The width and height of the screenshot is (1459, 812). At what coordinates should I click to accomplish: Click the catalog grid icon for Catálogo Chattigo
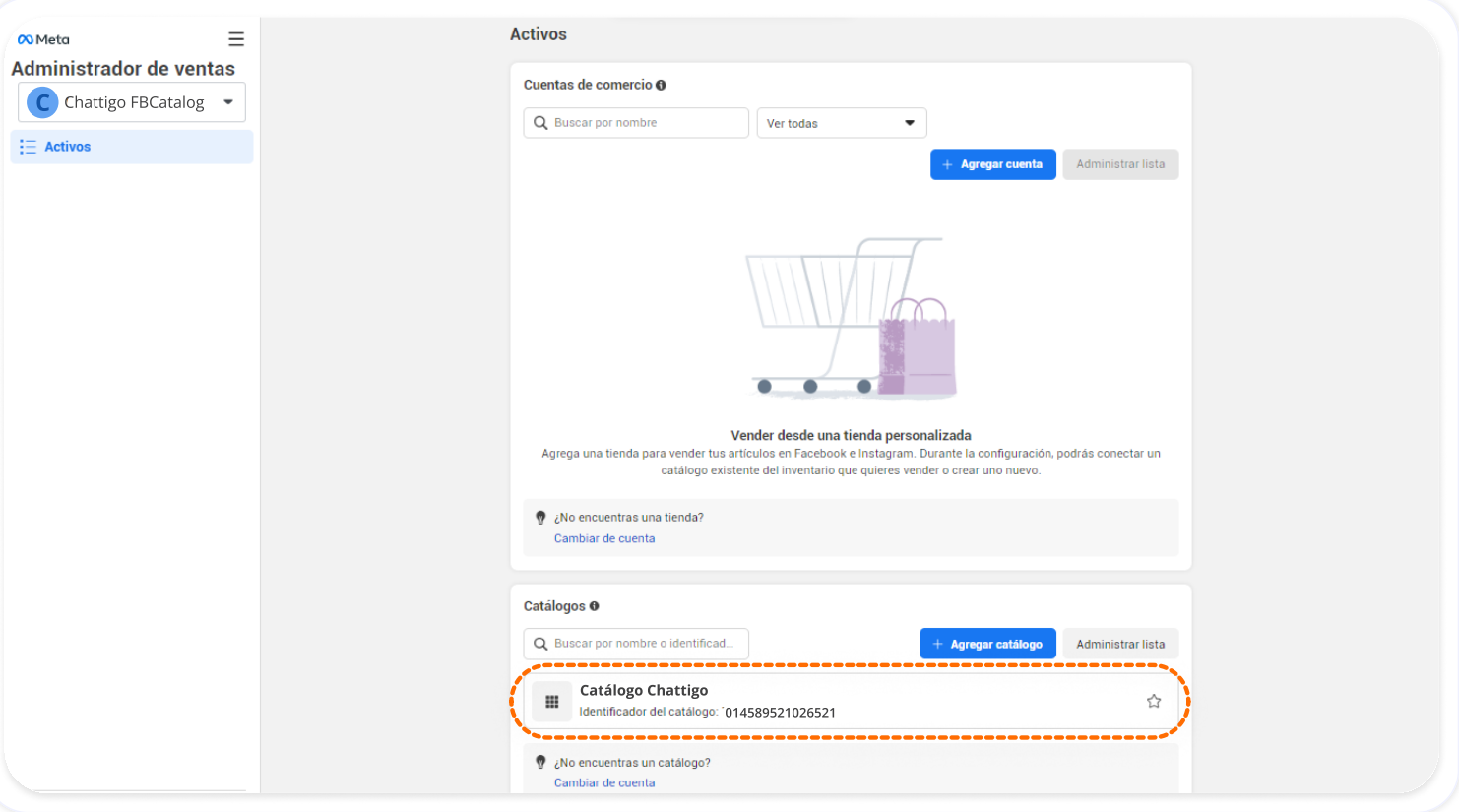pos(552,702)
